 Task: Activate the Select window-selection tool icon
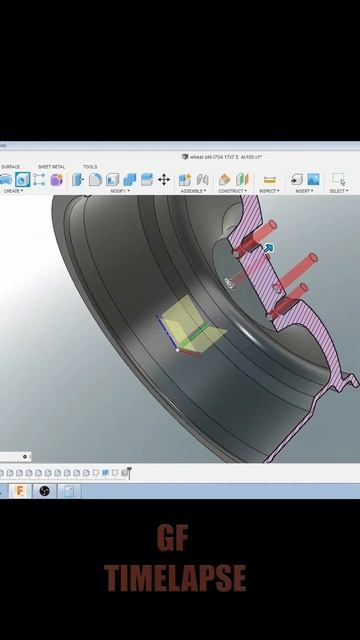pos(339,180)
